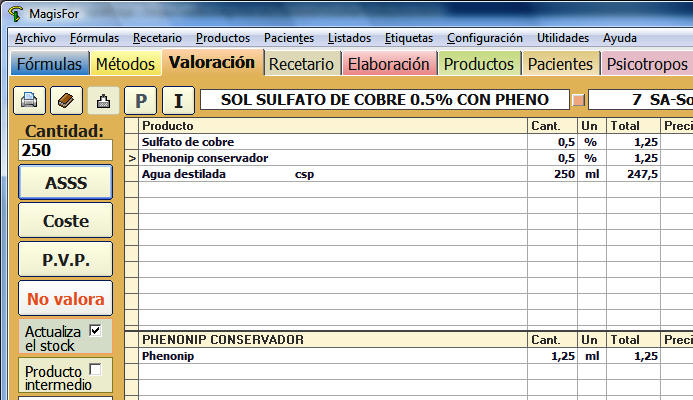693x400 pixels.
Task: Open the Utilidades menu
Action: tap(562, 38)
